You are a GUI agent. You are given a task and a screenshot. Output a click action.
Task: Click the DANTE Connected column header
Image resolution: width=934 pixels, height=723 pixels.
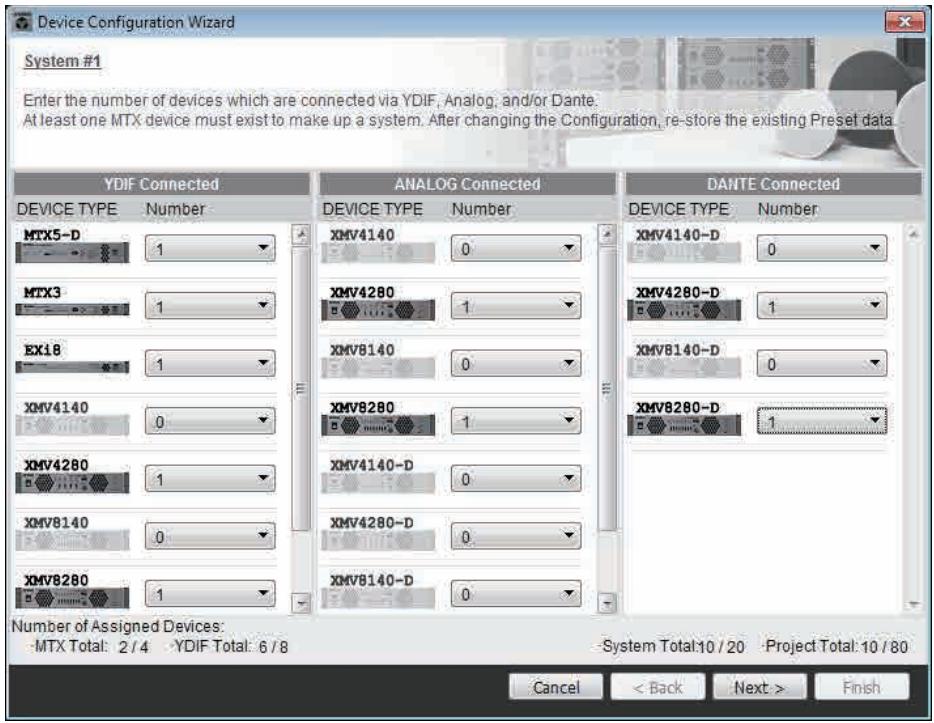tap(773, 184)
